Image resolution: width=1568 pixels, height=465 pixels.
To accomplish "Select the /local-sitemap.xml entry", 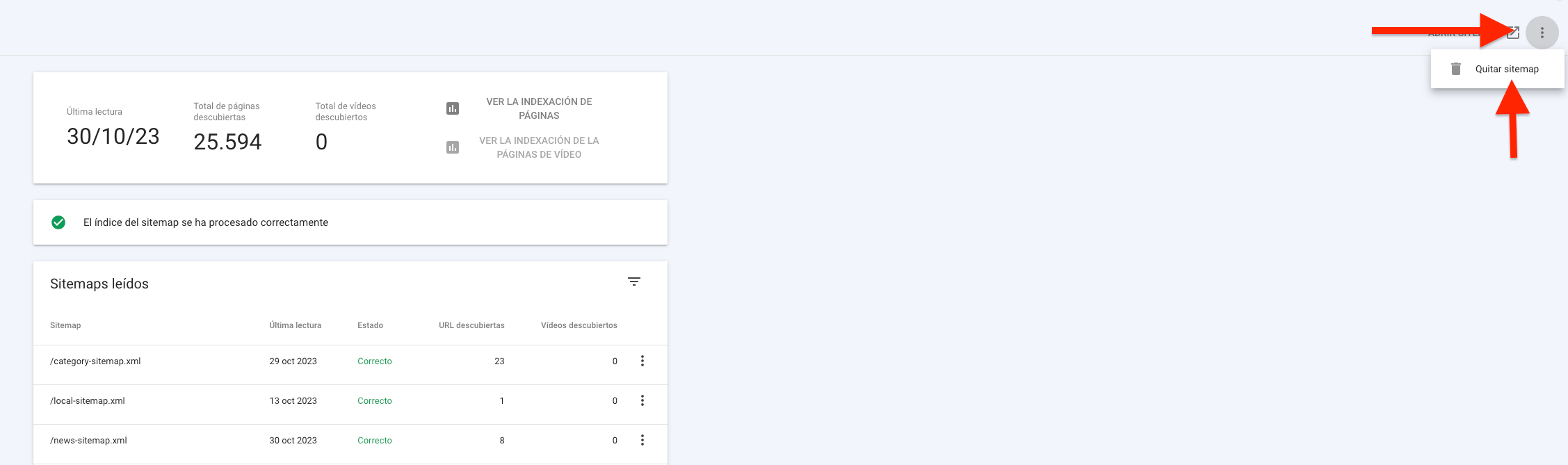I will [88, 401].
